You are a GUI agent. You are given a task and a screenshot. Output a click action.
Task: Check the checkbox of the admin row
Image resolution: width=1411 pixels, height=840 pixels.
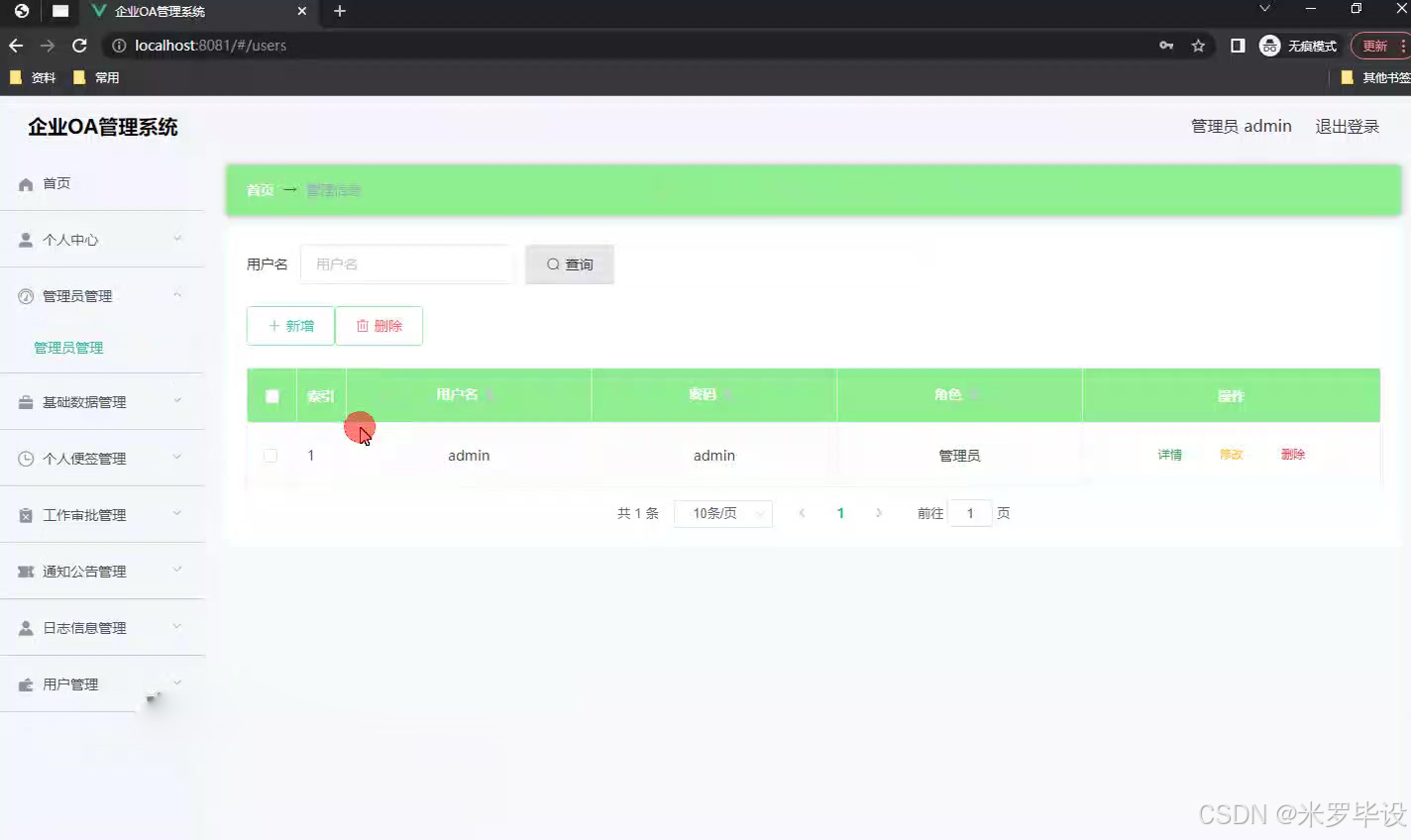coord(271,456)
